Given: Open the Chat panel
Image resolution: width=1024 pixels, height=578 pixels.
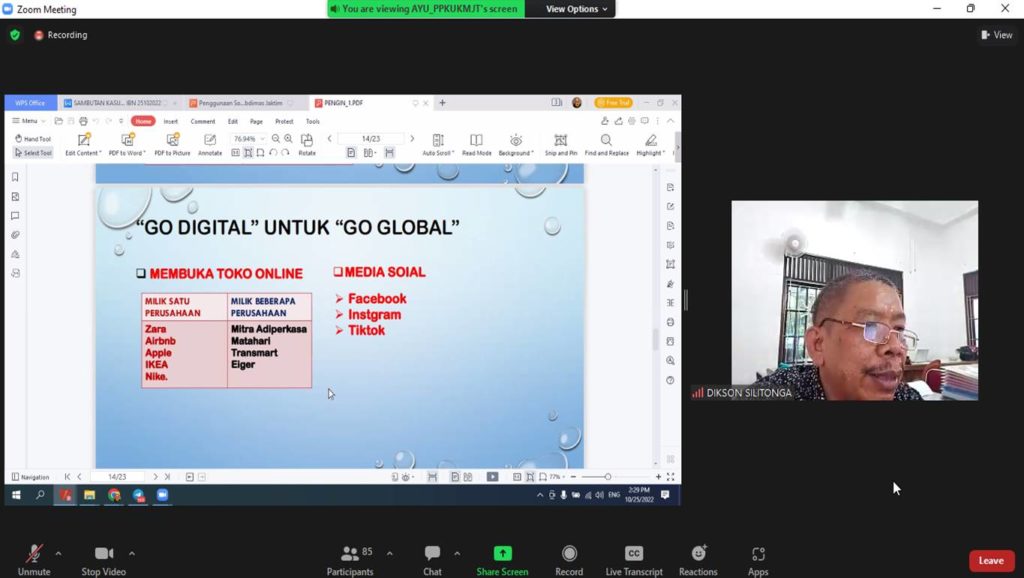Looking at the screenshot, I should [x=432, y=560].
